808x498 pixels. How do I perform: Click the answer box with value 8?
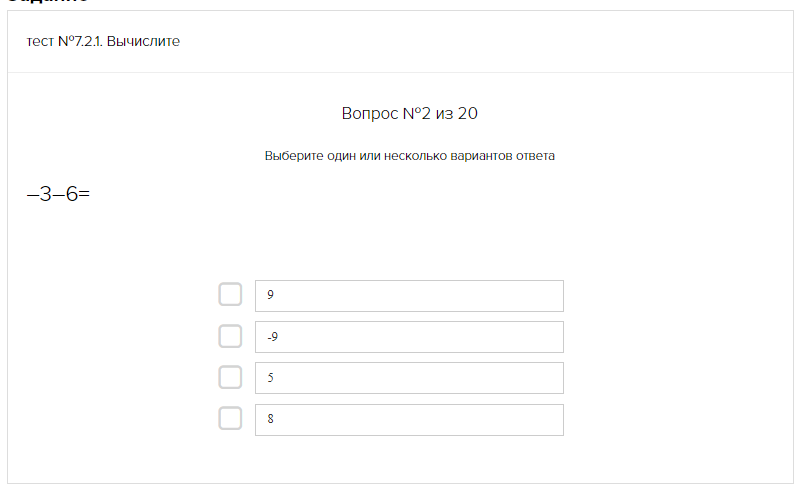[409, 420]
